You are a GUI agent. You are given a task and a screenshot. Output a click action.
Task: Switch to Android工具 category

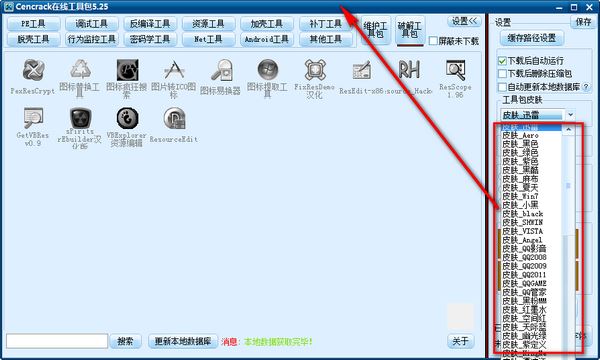(x=267, y=39)
